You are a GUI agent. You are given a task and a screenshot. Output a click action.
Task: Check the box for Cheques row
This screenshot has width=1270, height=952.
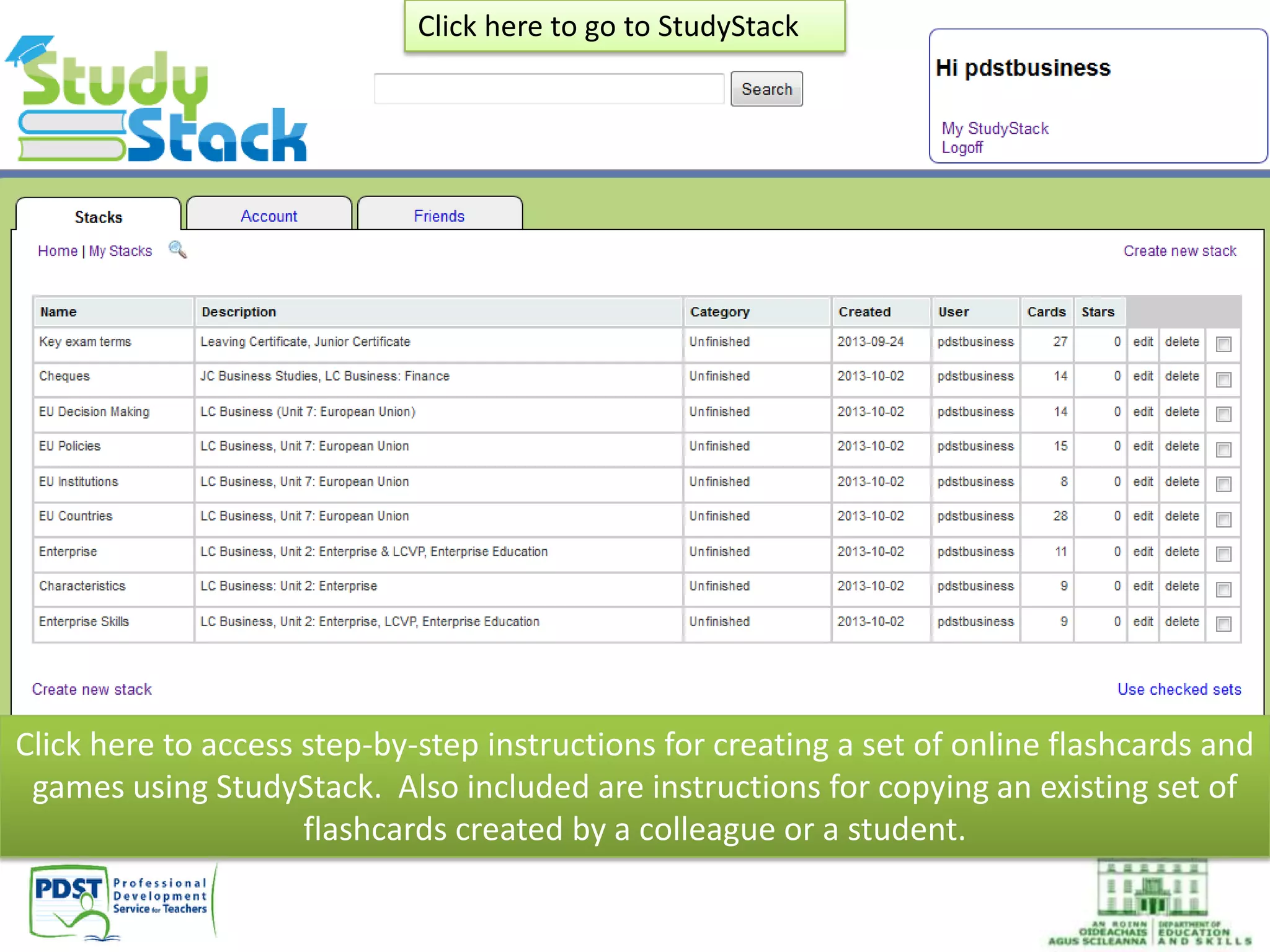tap(1223, 379)
